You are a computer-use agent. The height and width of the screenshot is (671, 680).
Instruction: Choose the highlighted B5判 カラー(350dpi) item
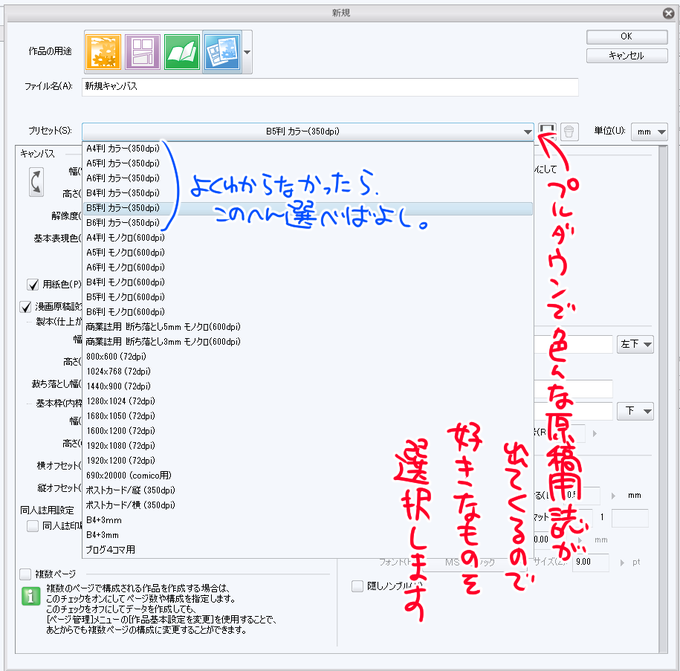point(308,208)
